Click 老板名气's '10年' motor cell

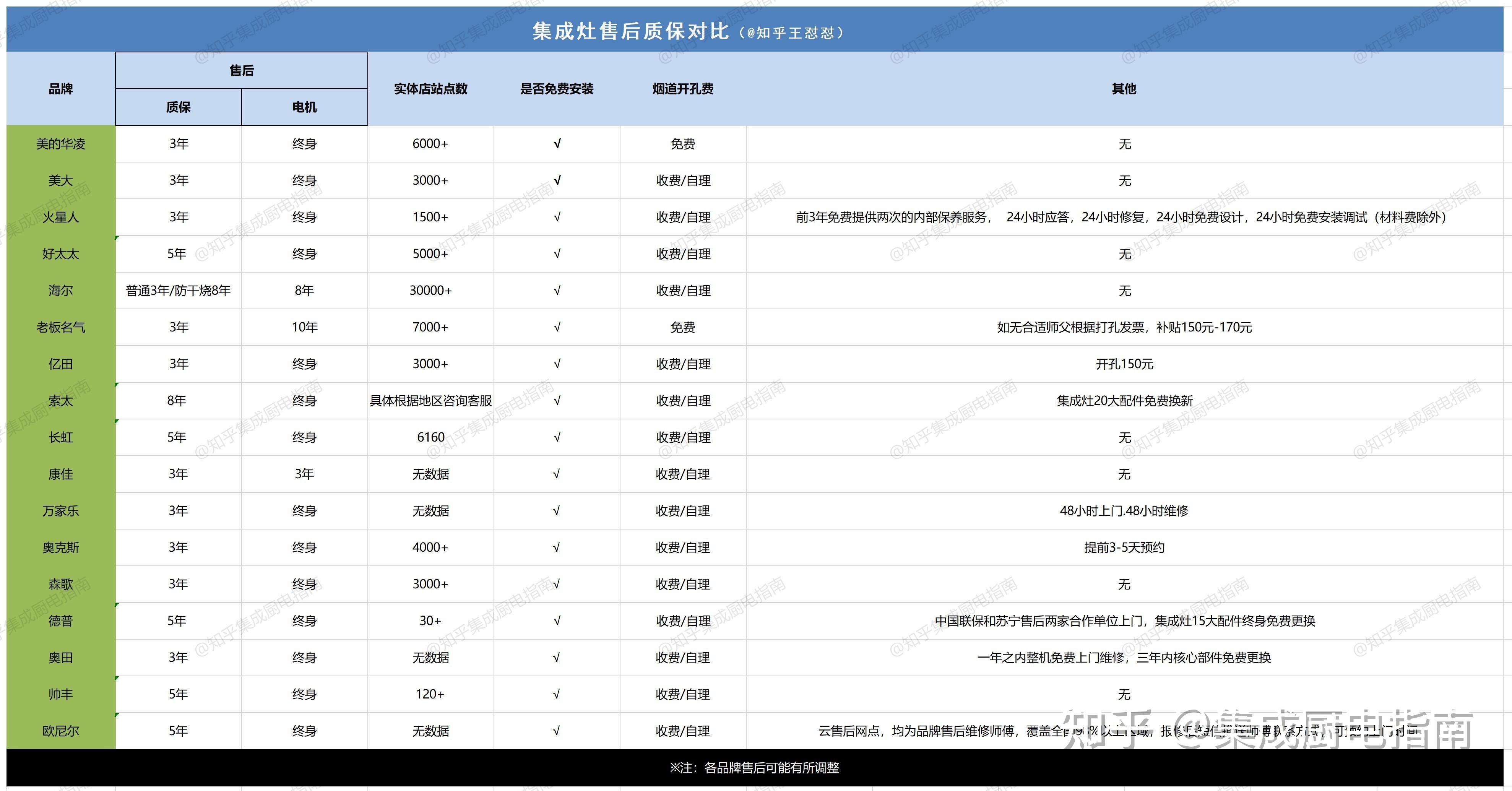tap(304, 327)
